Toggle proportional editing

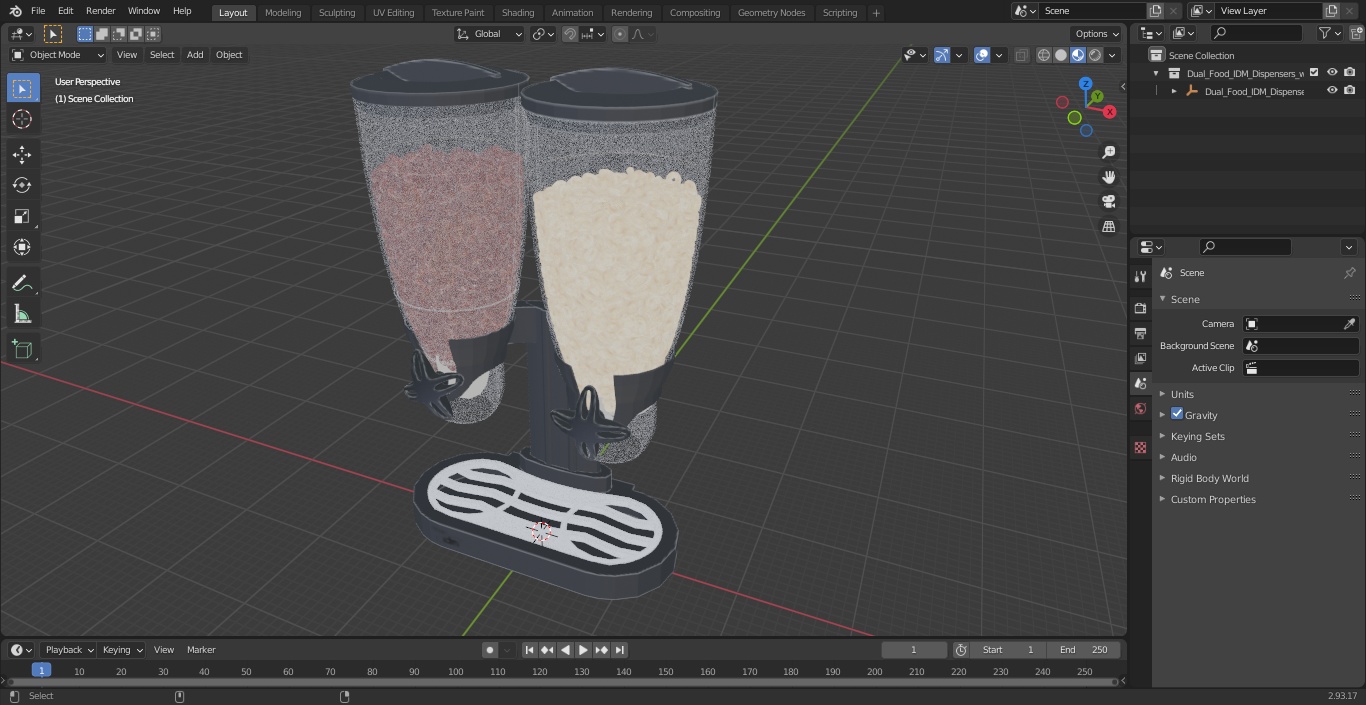(x=620, y=34)
